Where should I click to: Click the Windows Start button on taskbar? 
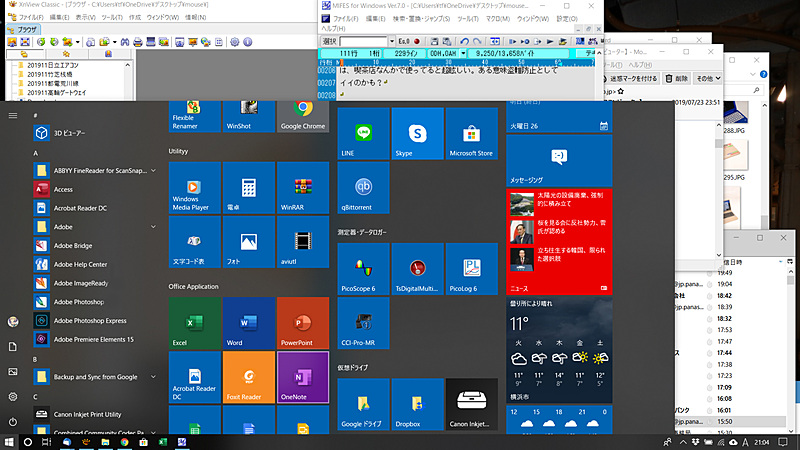9,442
